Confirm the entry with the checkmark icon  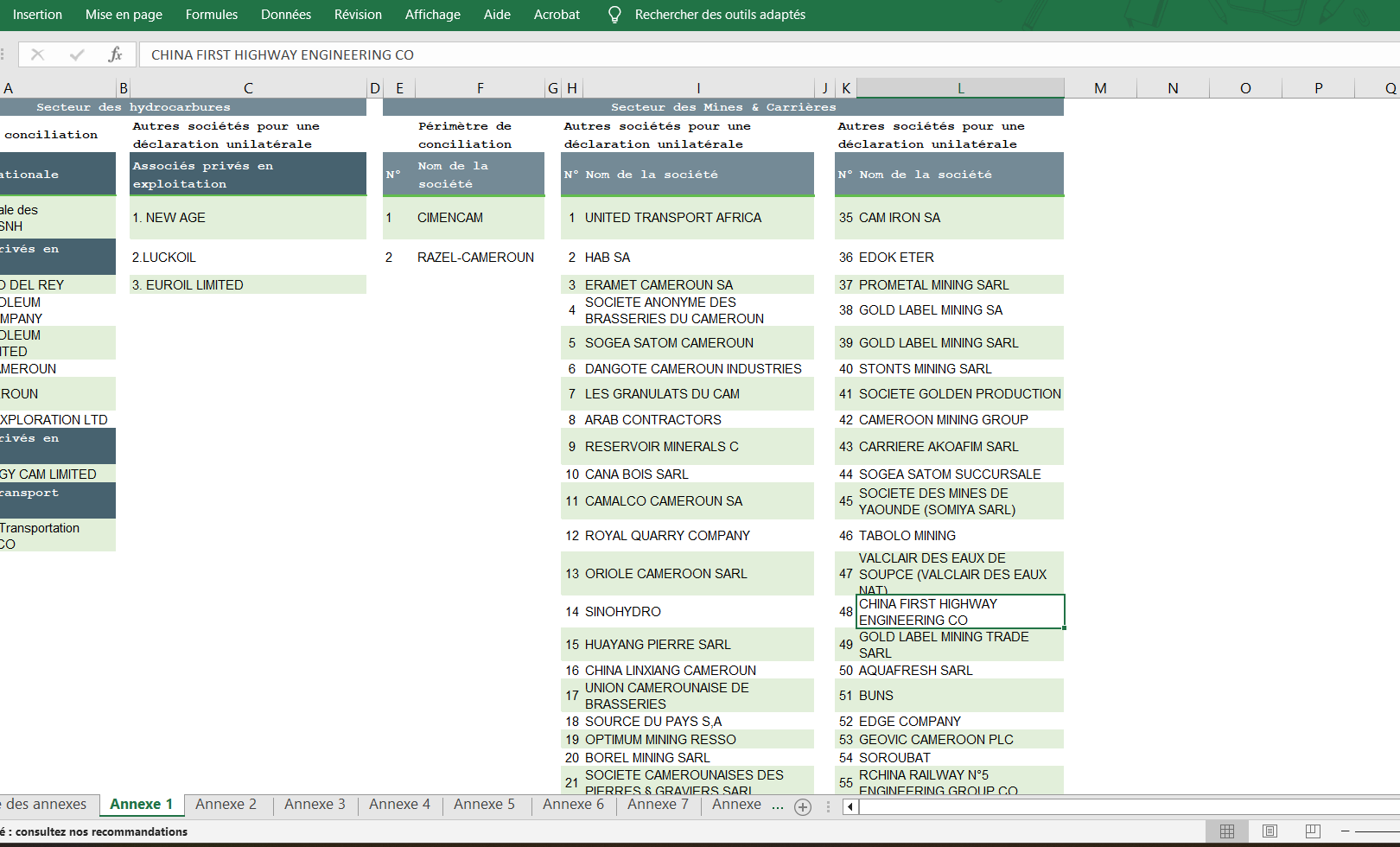pos(77,54)
